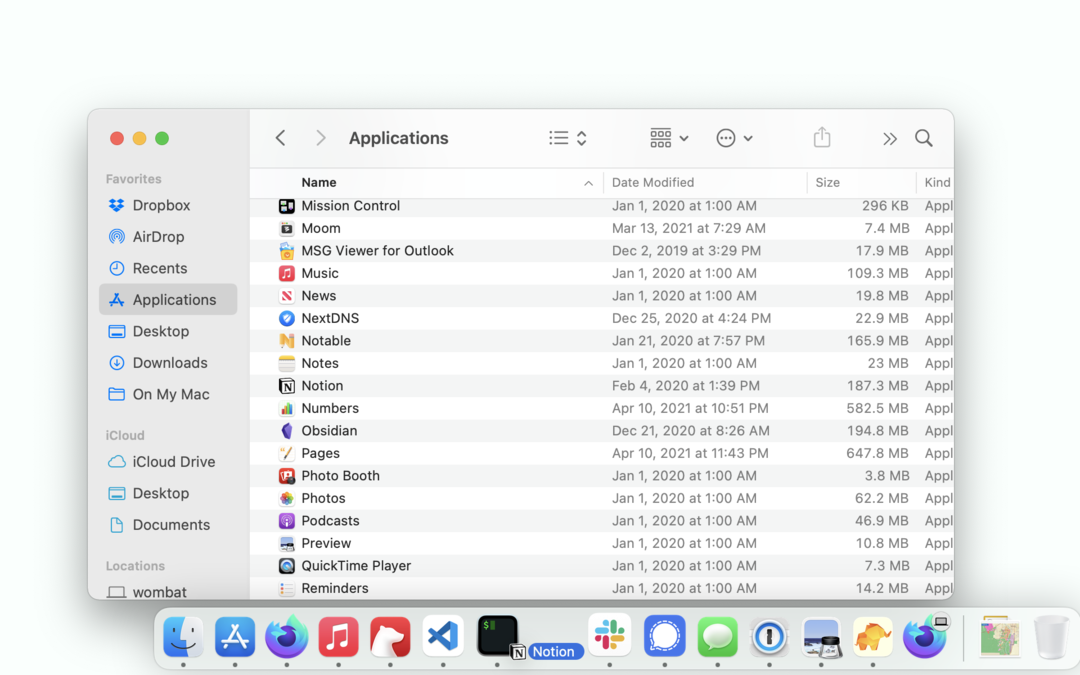Open the Music app in the Dock
Viewport: 1080px width, 675px height.
338,636
